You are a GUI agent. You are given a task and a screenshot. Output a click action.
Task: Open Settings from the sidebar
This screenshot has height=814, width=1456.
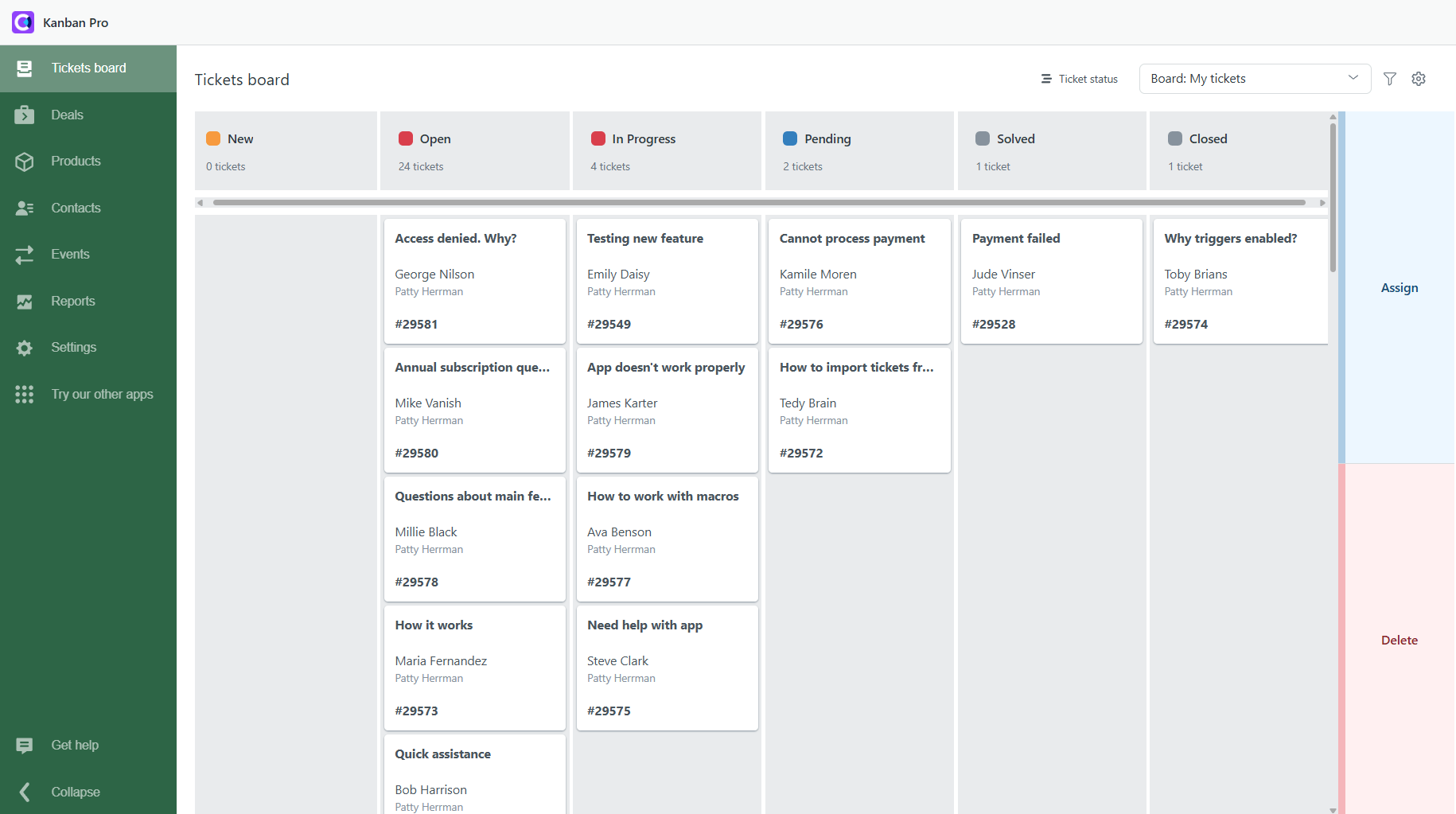(72, 347)
